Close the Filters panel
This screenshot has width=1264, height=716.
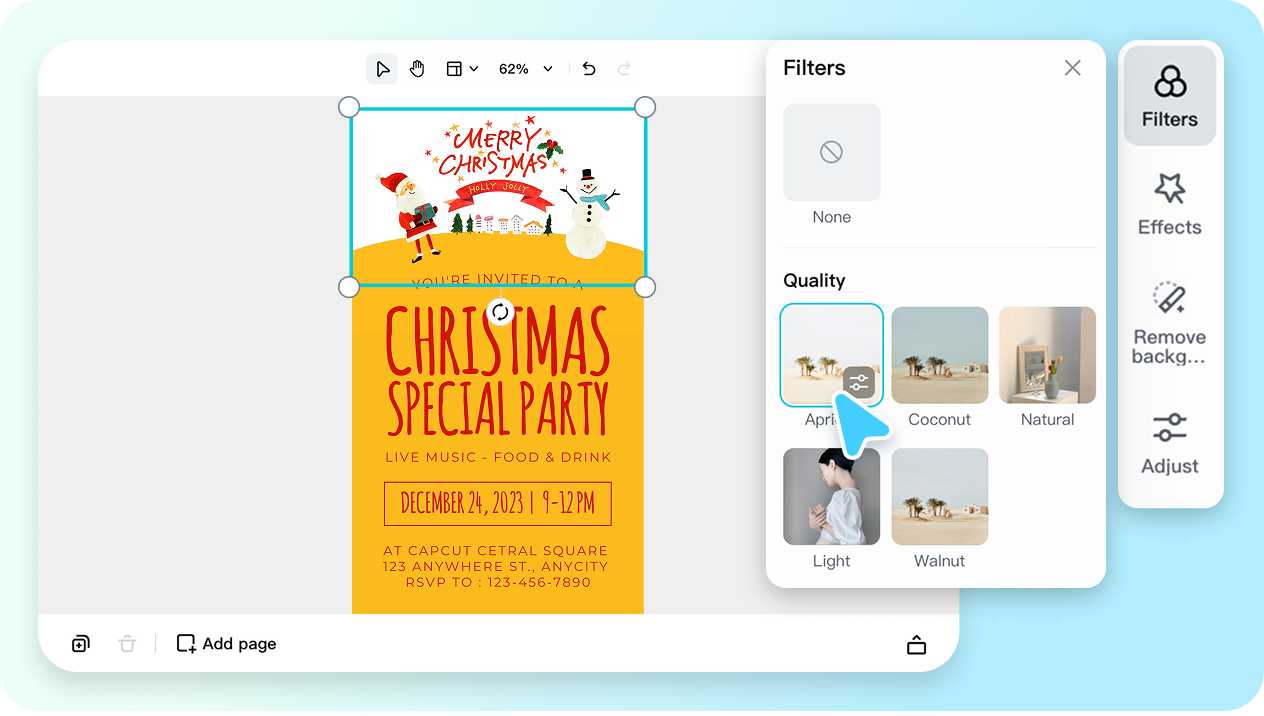point(1072,67)
